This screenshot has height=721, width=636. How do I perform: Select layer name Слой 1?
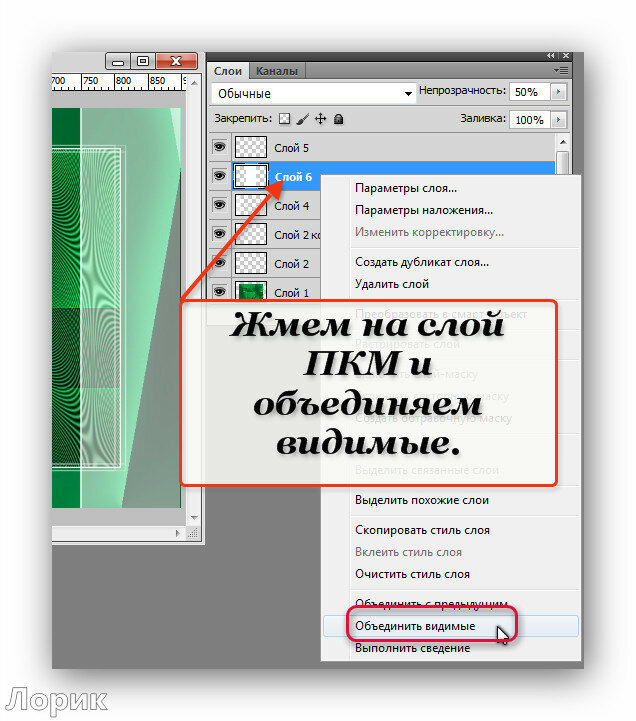point(291,293)
